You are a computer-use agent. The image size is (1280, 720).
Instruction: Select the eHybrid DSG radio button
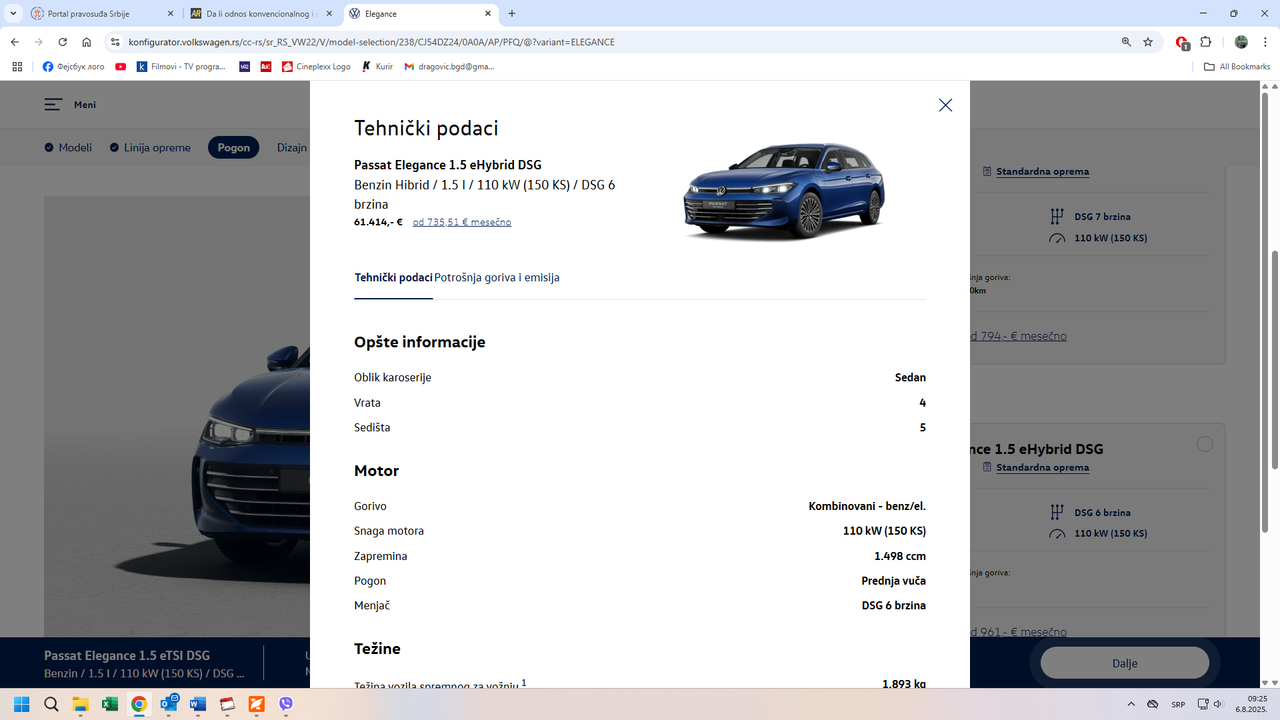pyautogui.click(x=1205, y=444)
